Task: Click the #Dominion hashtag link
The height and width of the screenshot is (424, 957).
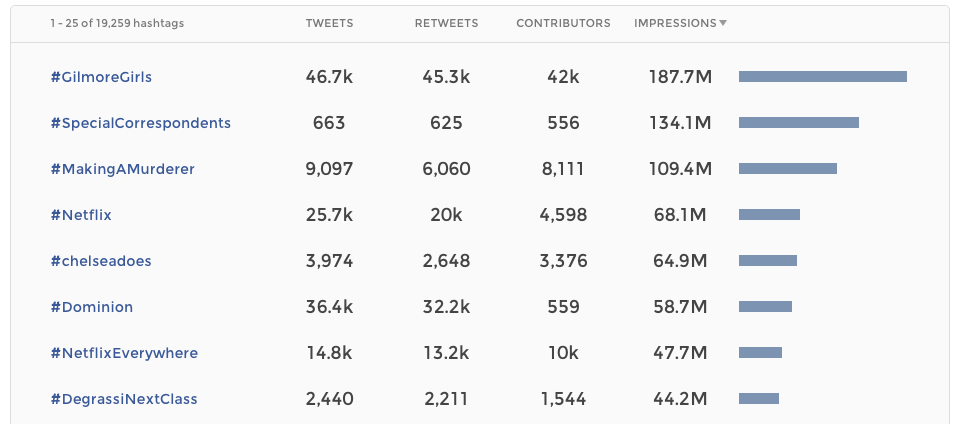Action: 91,307
